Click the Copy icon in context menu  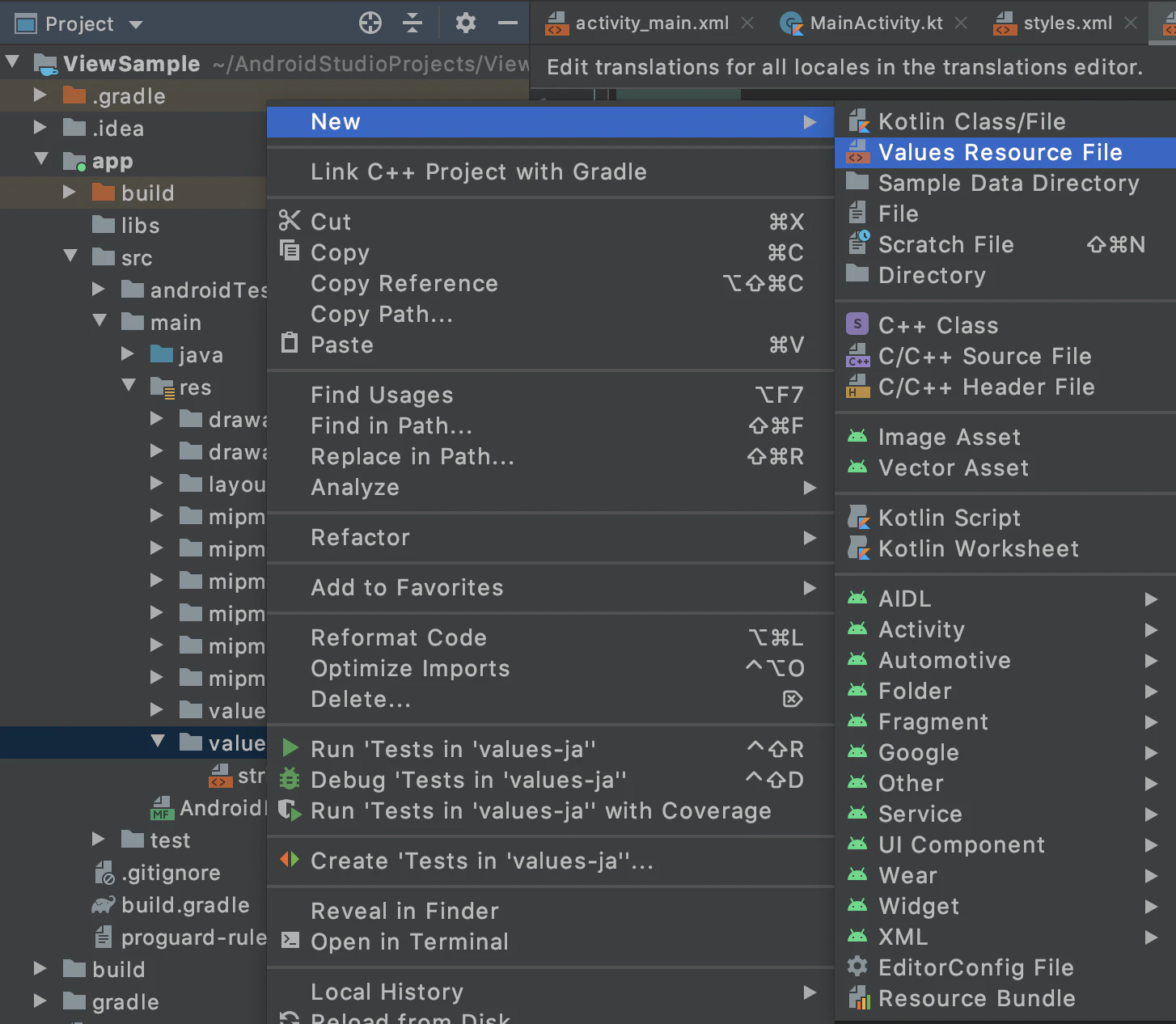coord(290,251)
